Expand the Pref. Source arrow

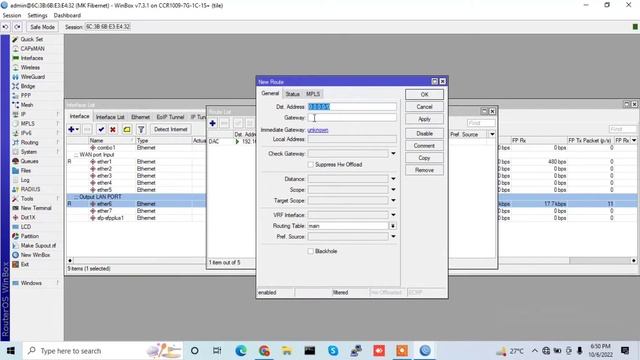coord(393,236)
